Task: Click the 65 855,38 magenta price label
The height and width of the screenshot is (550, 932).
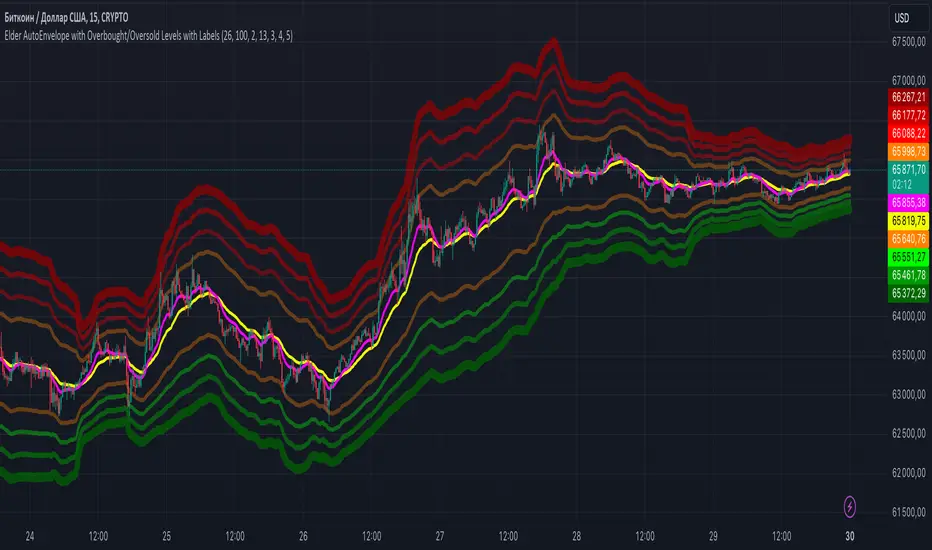Action: pos(909,203)
